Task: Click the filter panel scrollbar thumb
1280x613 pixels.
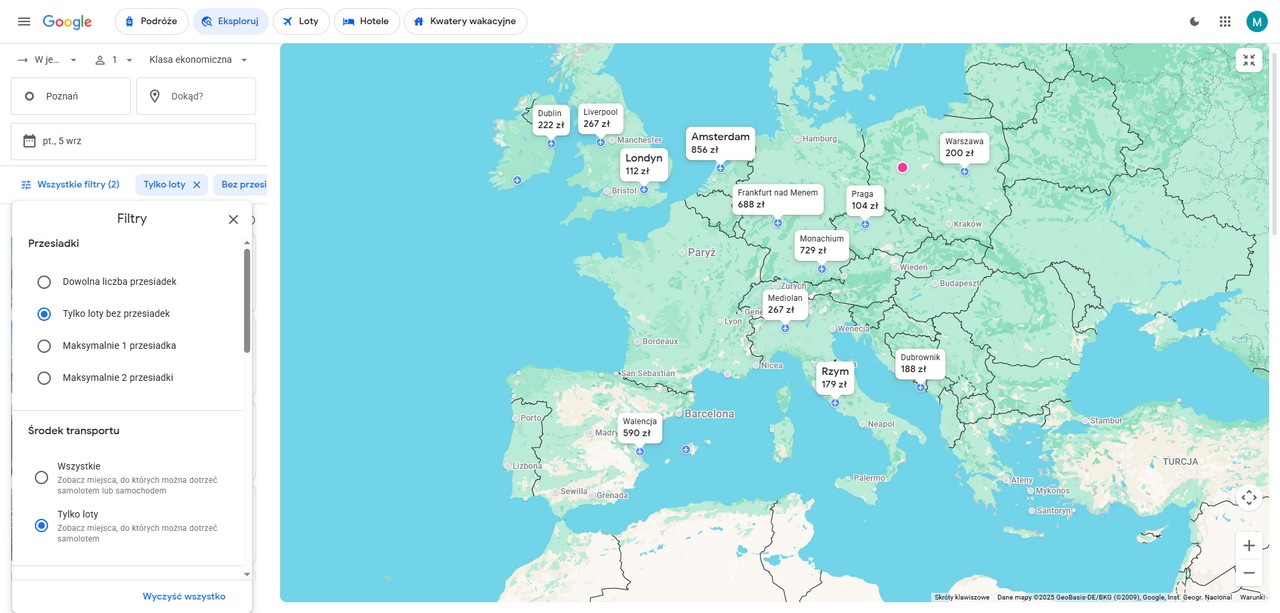Action: [247, 301]
